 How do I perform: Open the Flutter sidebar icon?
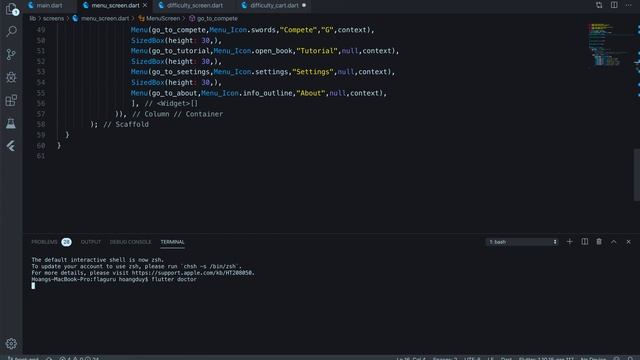click(11, 146)
